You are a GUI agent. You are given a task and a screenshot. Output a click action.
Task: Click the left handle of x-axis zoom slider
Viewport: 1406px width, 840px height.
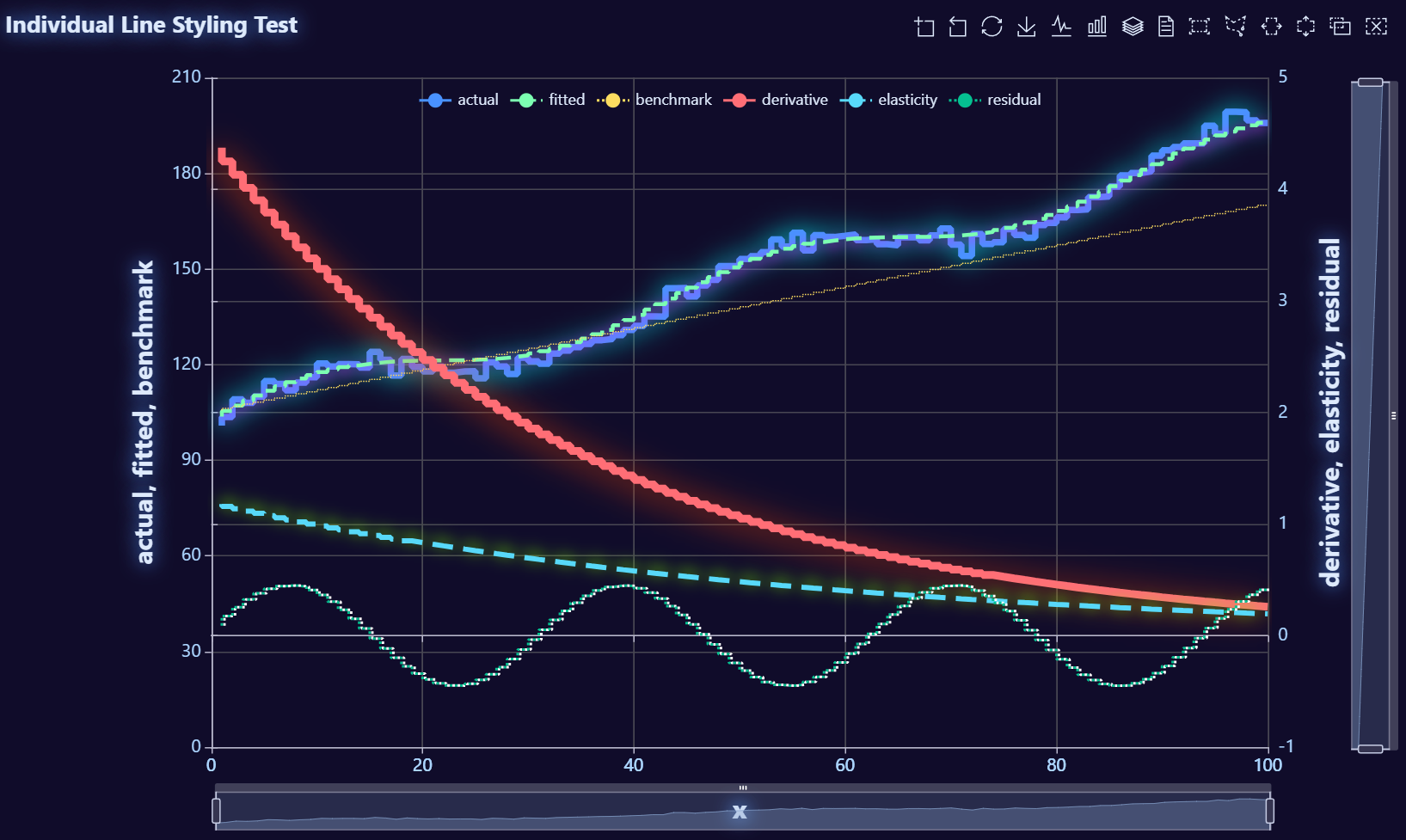(216, 811)
